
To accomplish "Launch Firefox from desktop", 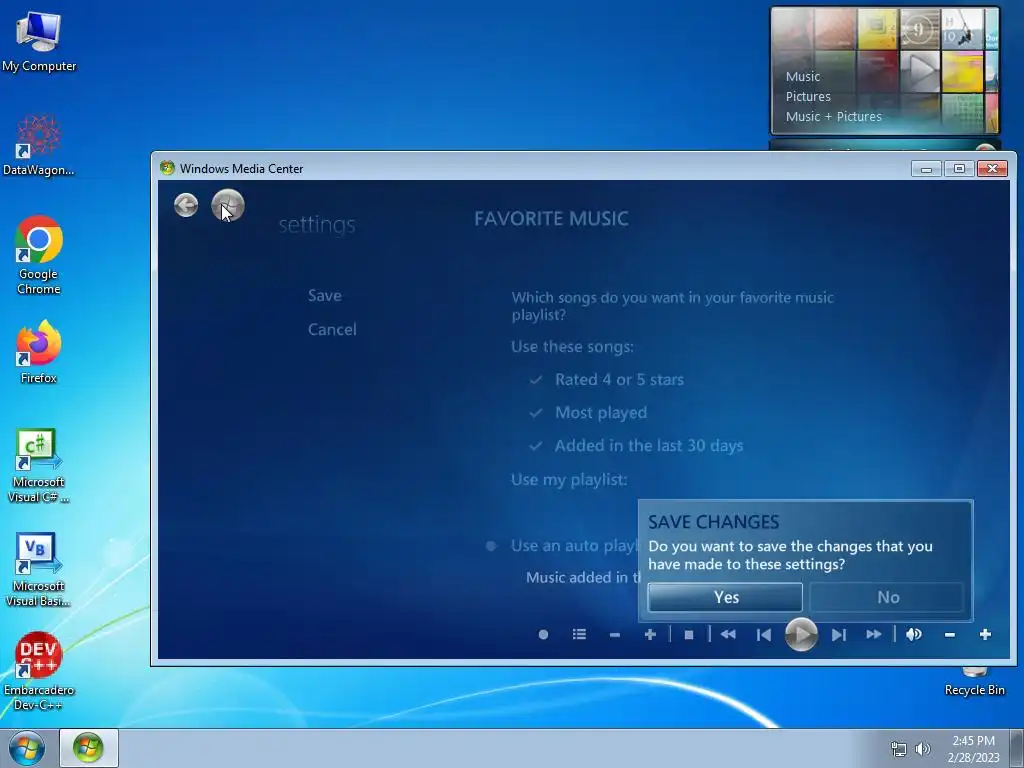I will (39, 352).
